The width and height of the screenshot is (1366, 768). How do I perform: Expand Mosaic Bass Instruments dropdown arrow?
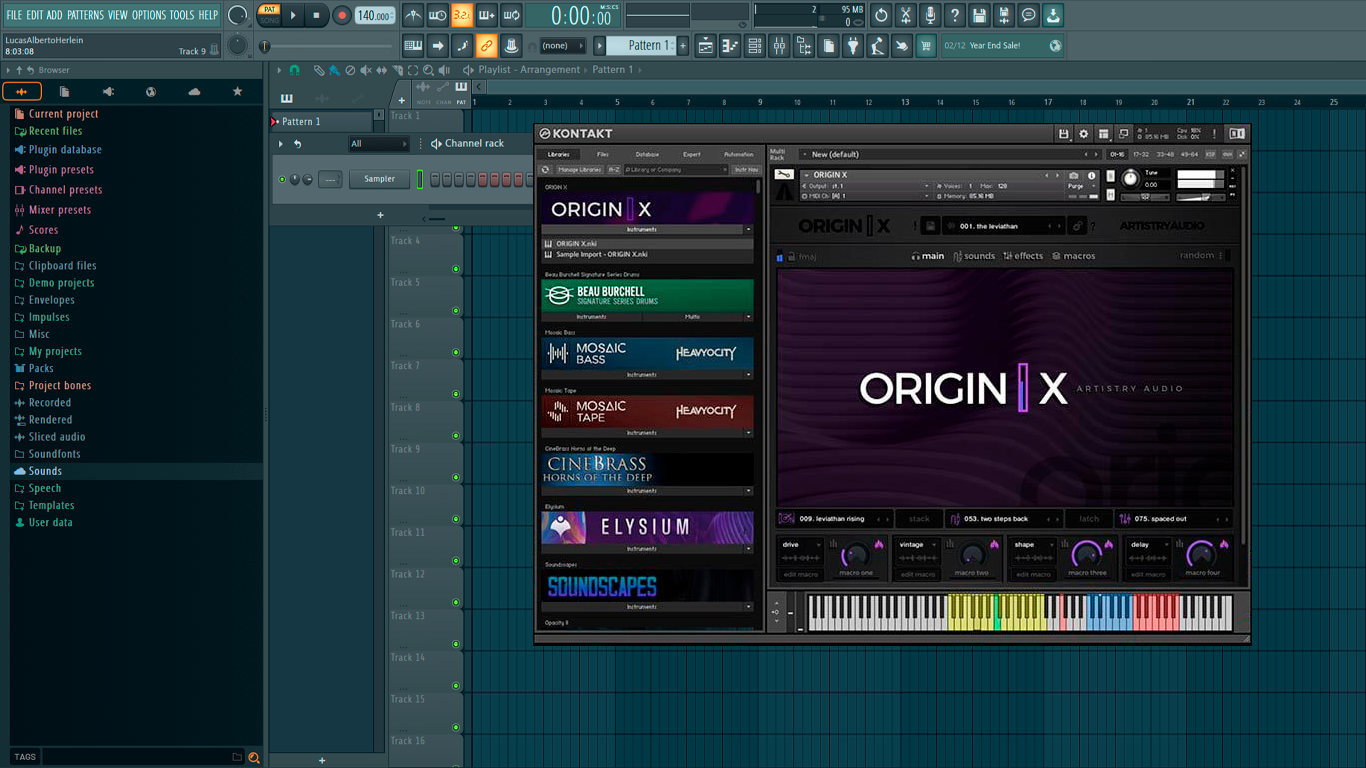(x=748, y=375)
